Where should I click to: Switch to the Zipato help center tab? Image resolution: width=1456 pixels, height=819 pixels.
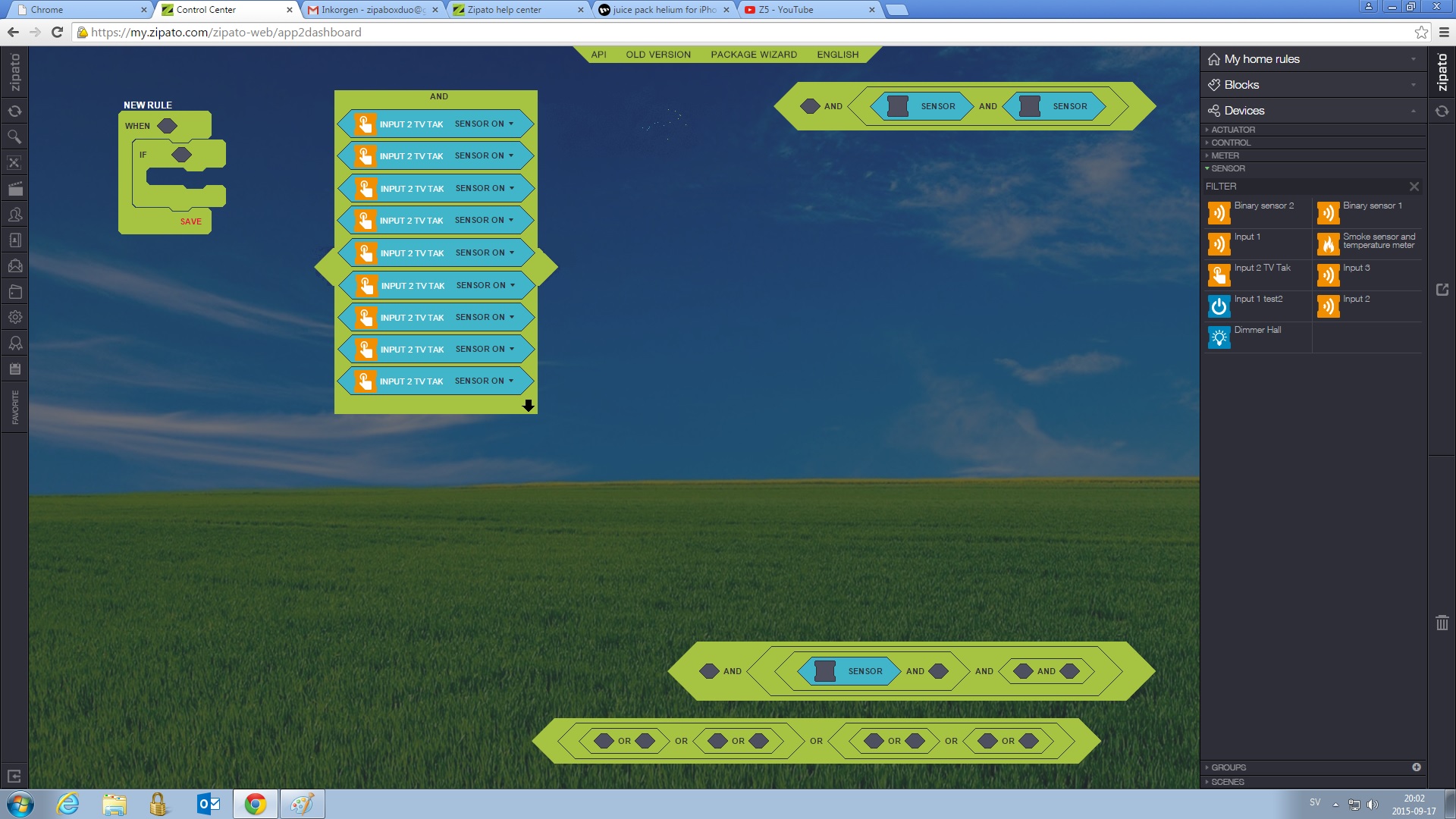pyautogui.click(x=504, y=10)
